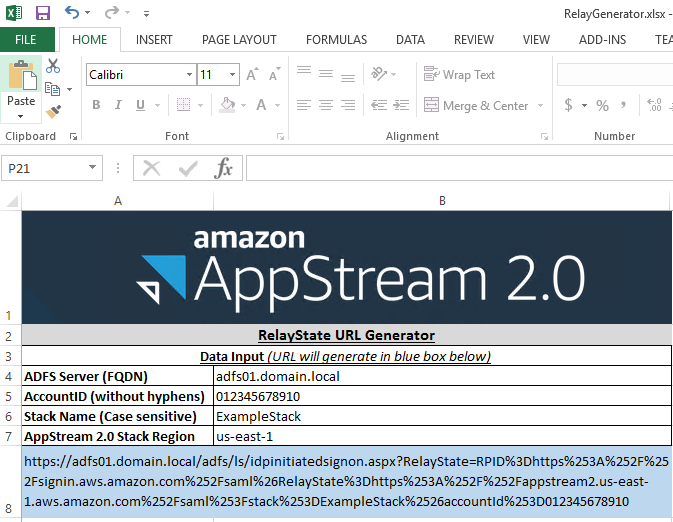The width and height of the screenshot is (673, 522).
Task: Open Merge & Center dropdown arrow
Action: tap(540, 105)
